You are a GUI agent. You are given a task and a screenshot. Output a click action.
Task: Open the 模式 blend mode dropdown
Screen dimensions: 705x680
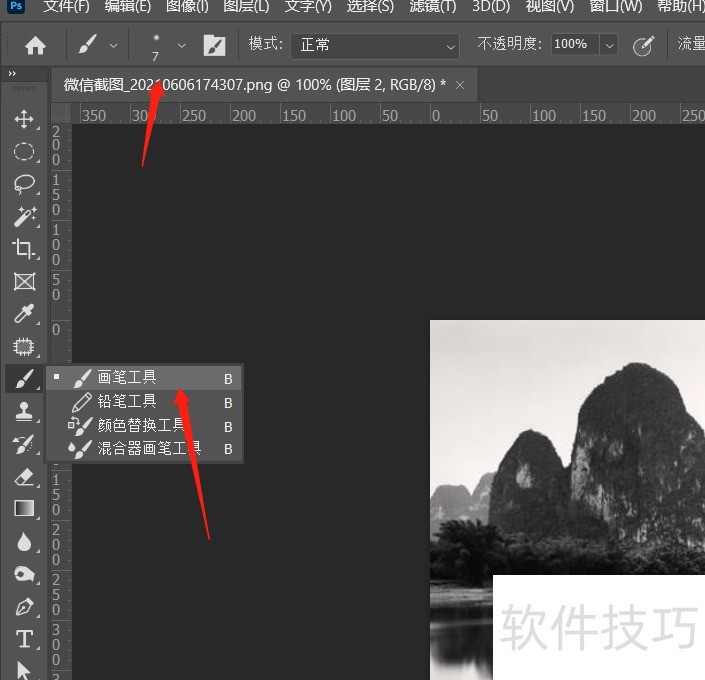[375, 45]
